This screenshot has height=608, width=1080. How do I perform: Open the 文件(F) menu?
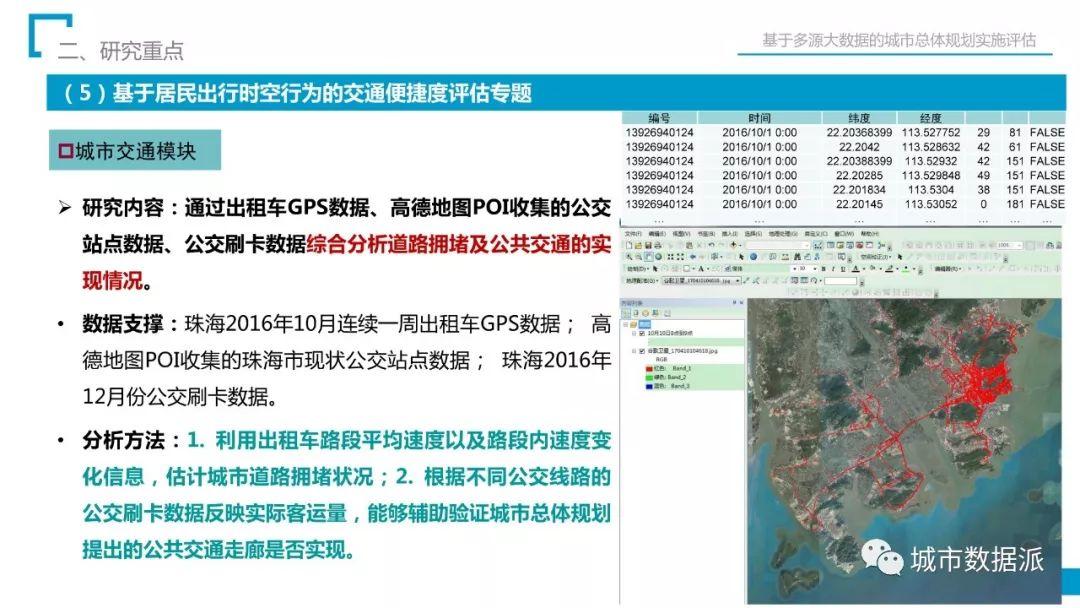coord(633,233)
